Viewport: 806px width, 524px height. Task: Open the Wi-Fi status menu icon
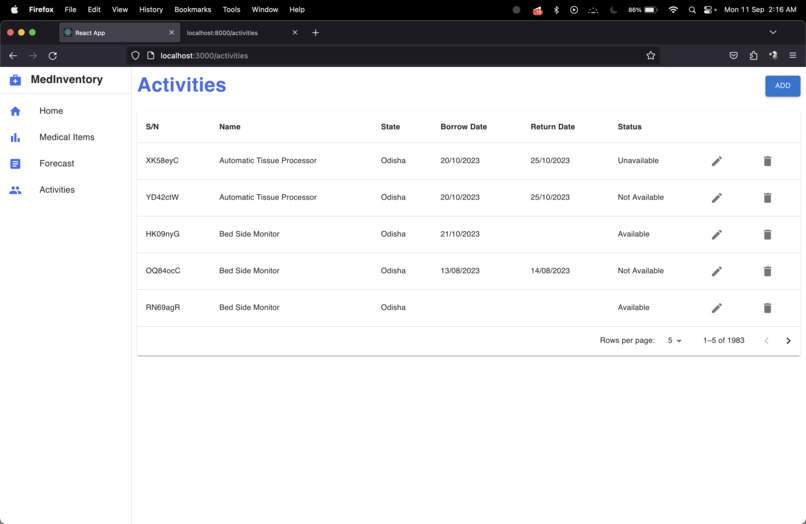coord(673,10)
